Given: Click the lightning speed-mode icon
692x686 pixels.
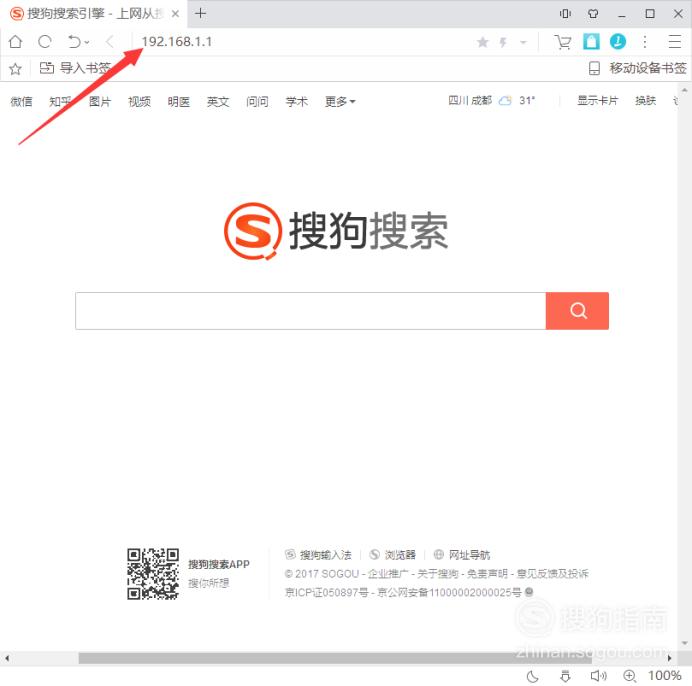Looking at the screenshot, I should 503,42.
